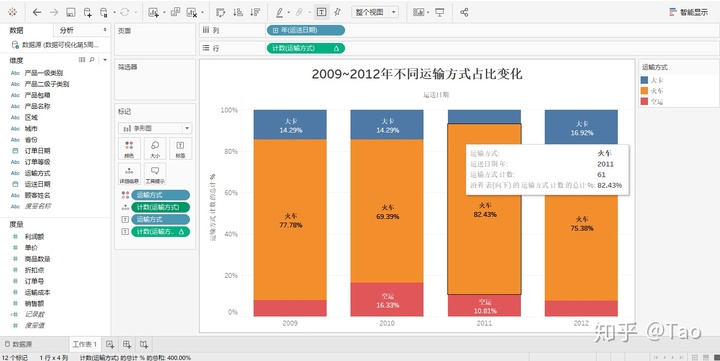The image size is (720, 361).
Task: Enter presentation mode icon
Action: (440, 12)
